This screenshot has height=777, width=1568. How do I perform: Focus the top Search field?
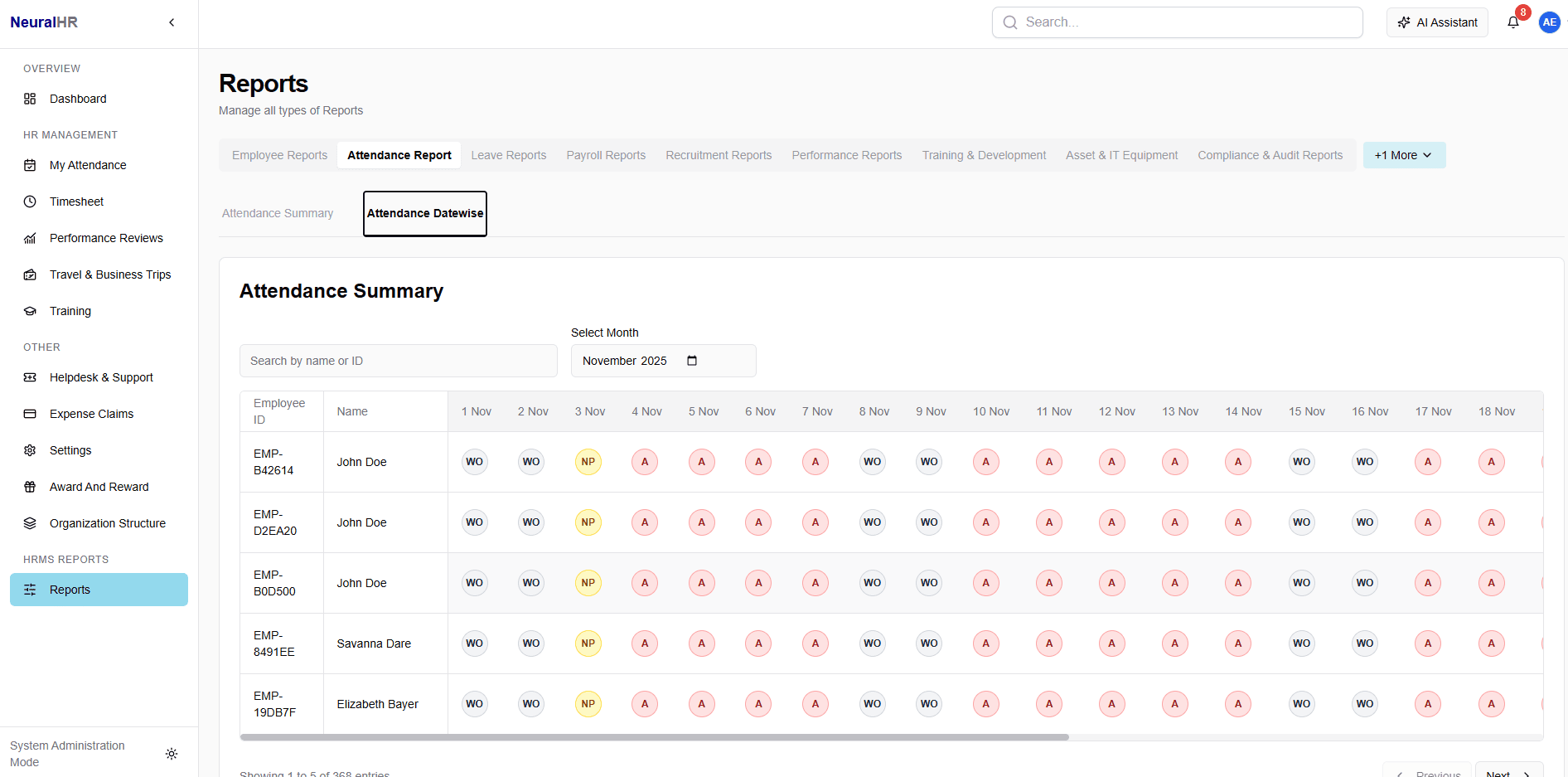click(1177, 22)
